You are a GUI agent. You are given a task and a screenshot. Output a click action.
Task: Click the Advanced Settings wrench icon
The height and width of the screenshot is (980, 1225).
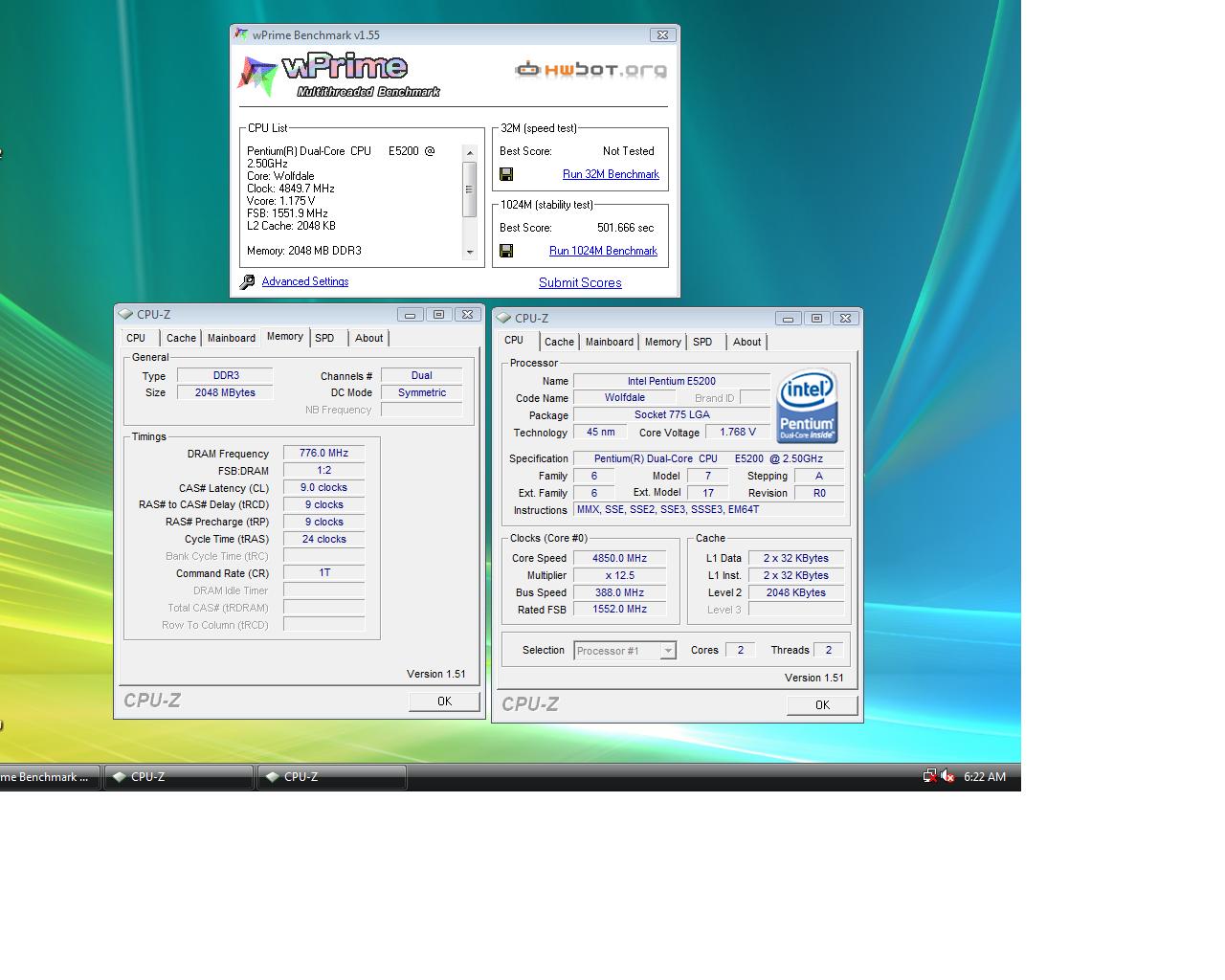[247, 282]
